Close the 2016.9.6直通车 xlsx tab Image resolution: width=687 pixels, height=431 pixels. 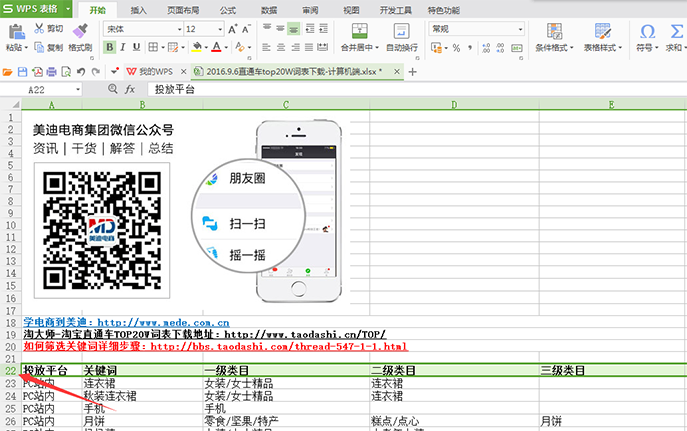[x=397, y=71]
